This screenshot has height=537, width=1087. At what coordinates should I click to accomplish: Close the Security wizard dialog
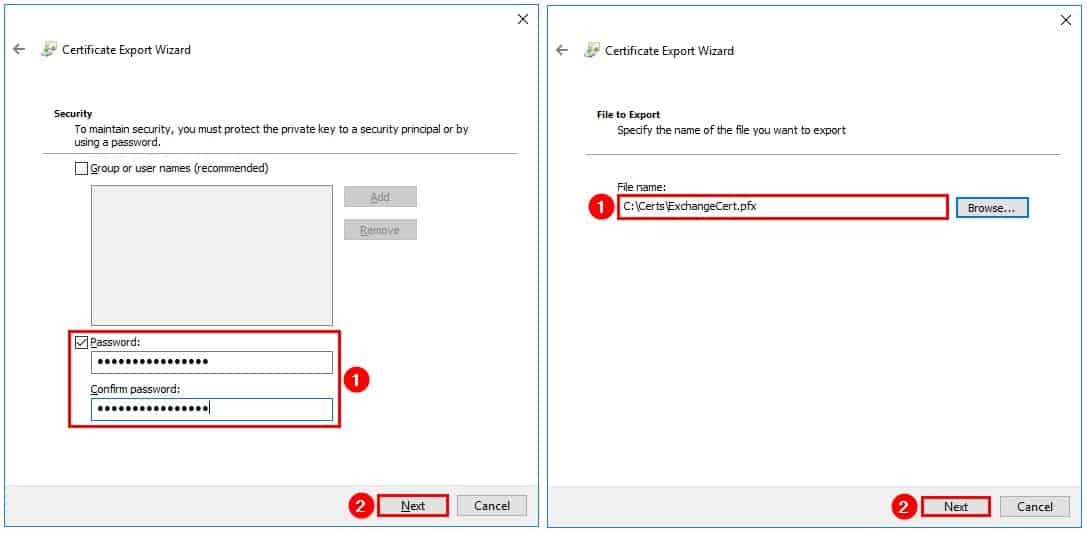coord(522,19)
